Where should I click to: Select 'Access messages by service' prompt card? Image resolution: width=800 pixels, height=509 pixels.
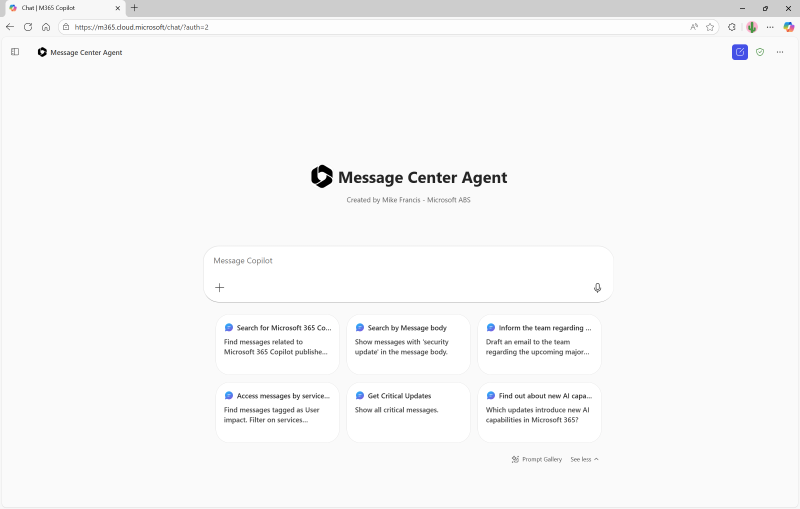tap(277, 412)
